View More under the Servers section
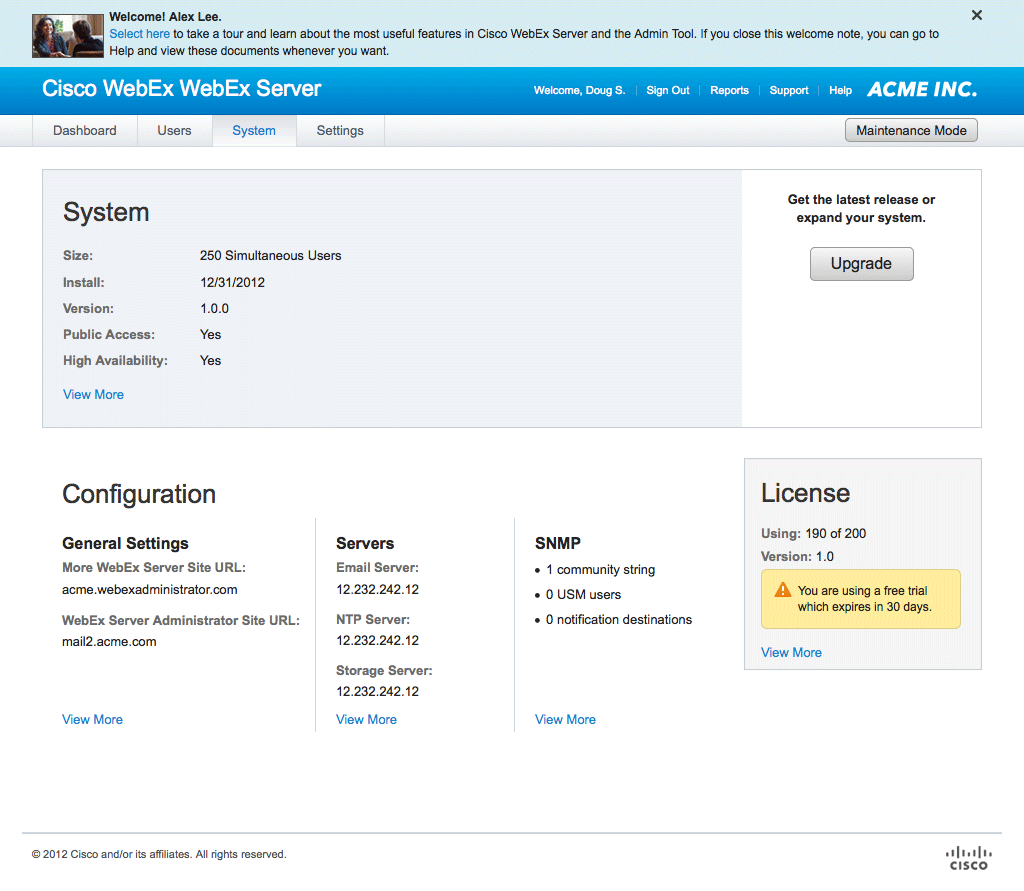The image size is (1024, 891). pos(366,720)
